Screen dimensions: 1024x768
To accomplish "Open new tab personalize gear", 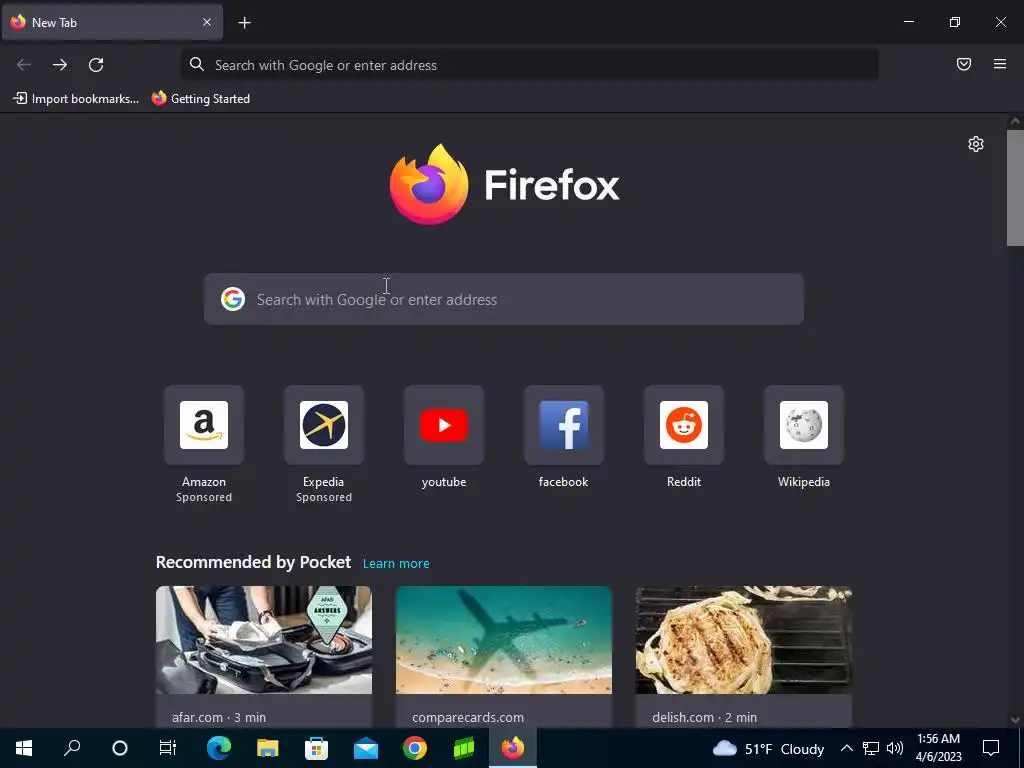I will click(976, 144).
